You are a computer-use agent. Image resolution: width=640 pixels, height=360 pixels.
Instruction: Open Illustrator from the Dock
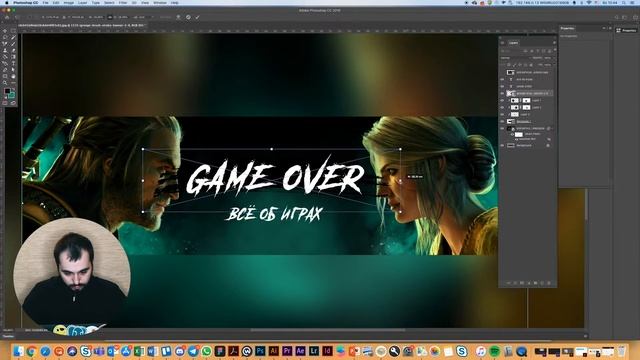(273, 351)
